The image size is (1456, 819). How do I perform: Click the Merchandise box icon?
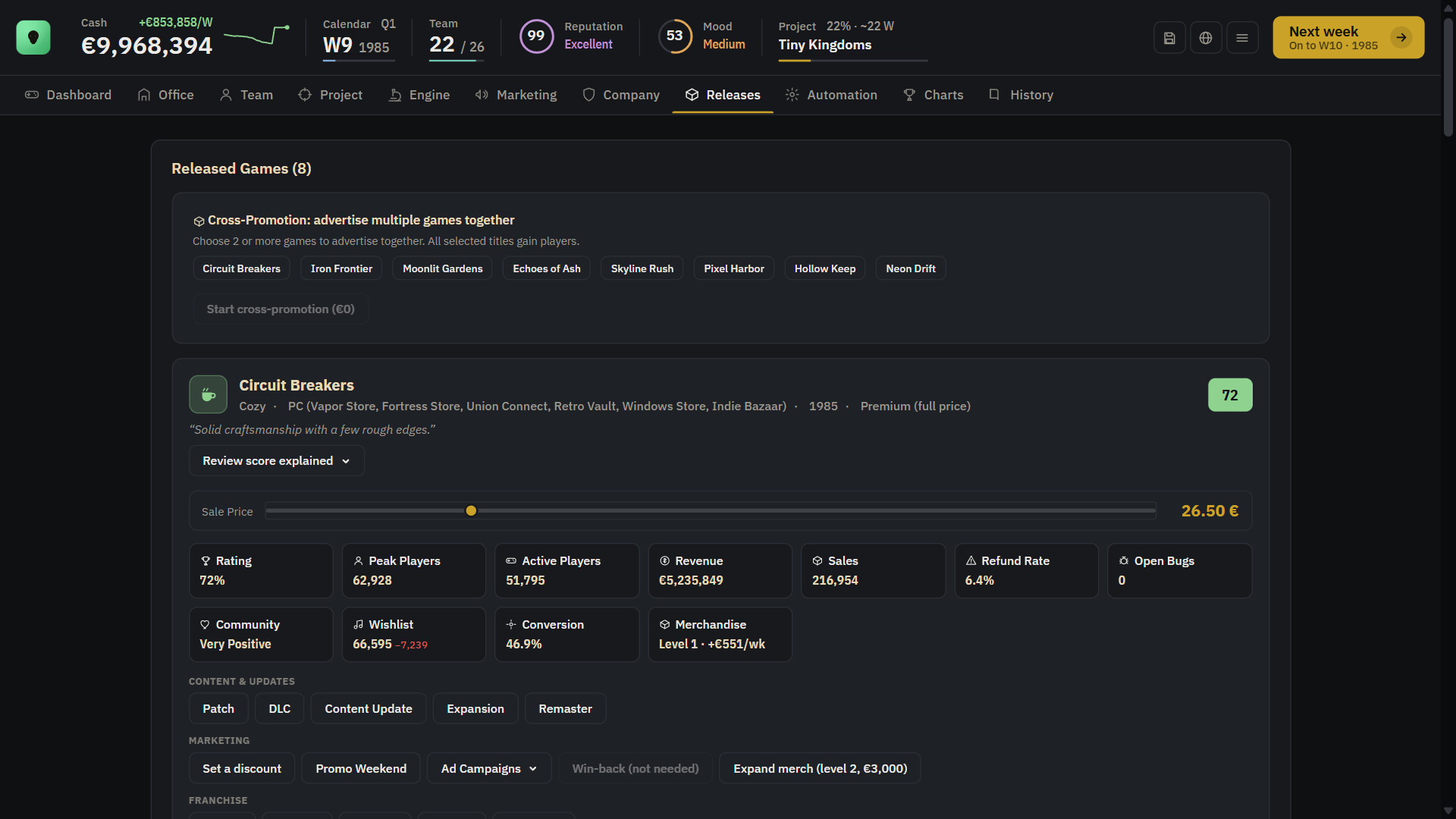[x=664, y=625]
